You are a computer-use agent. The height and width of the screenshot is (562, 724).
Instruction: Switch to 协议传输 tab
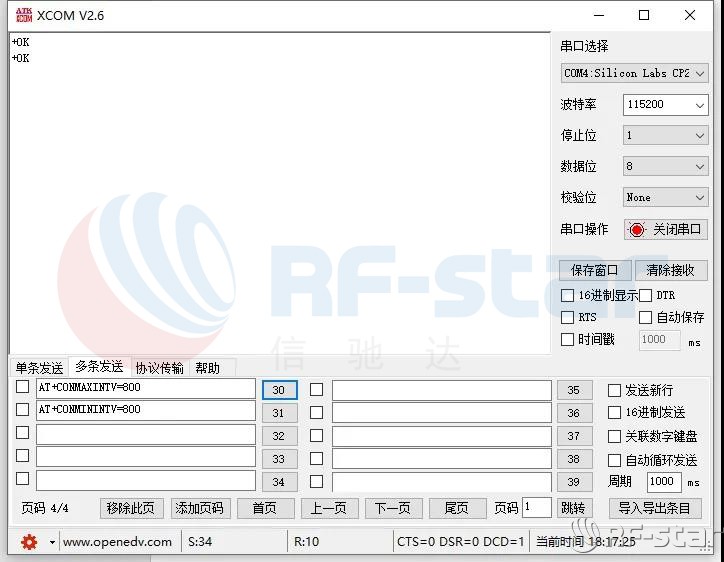coord(159,368)
